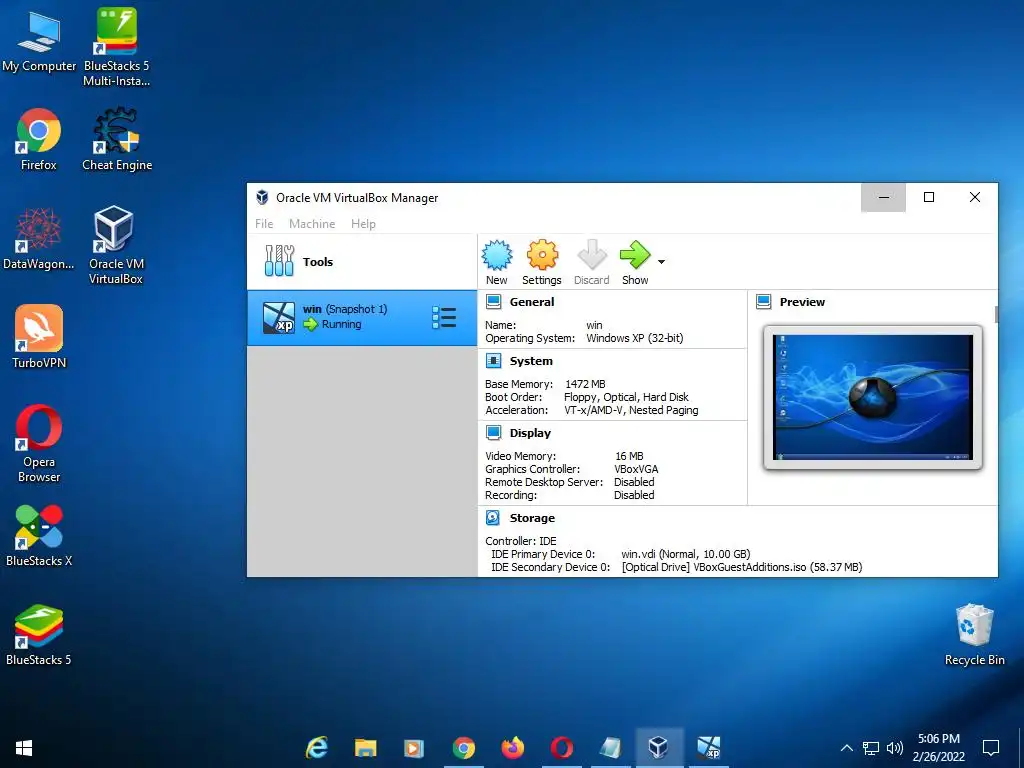Select the Firefox-labeled Chrome desktop shortcut
Screen dimensions: 1024x768
pos(39,139)
